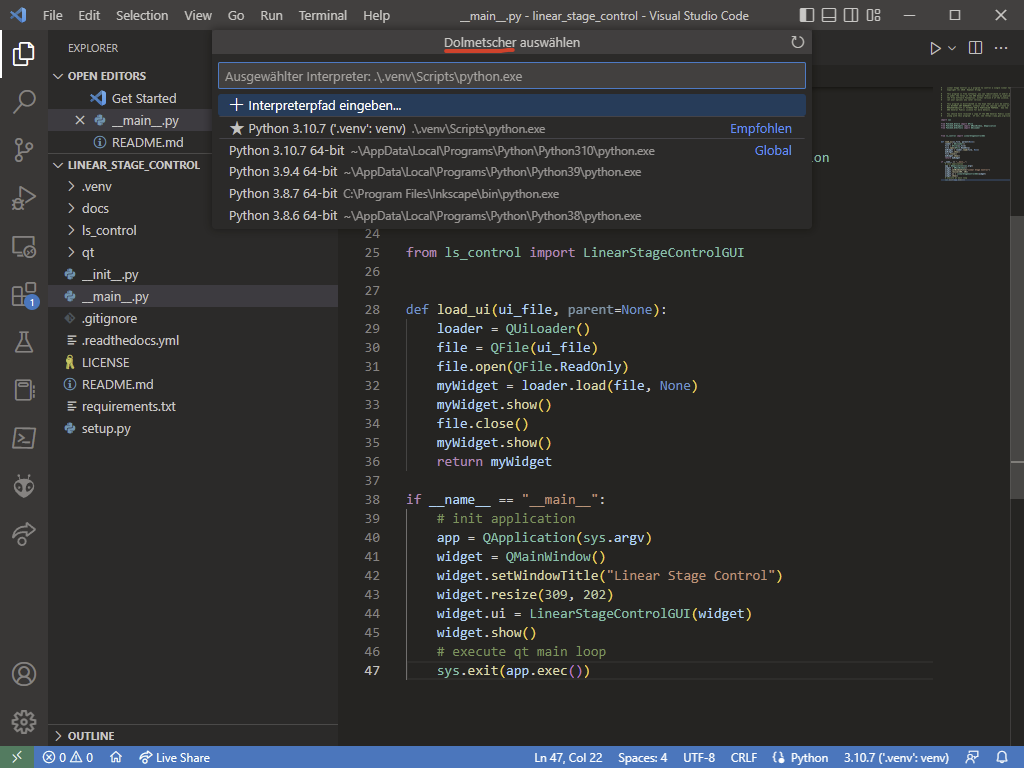Select Python 3.9.4 64-bit interpreter
Viewport: 1024px width, 768px height.
[x=511, y=172]
